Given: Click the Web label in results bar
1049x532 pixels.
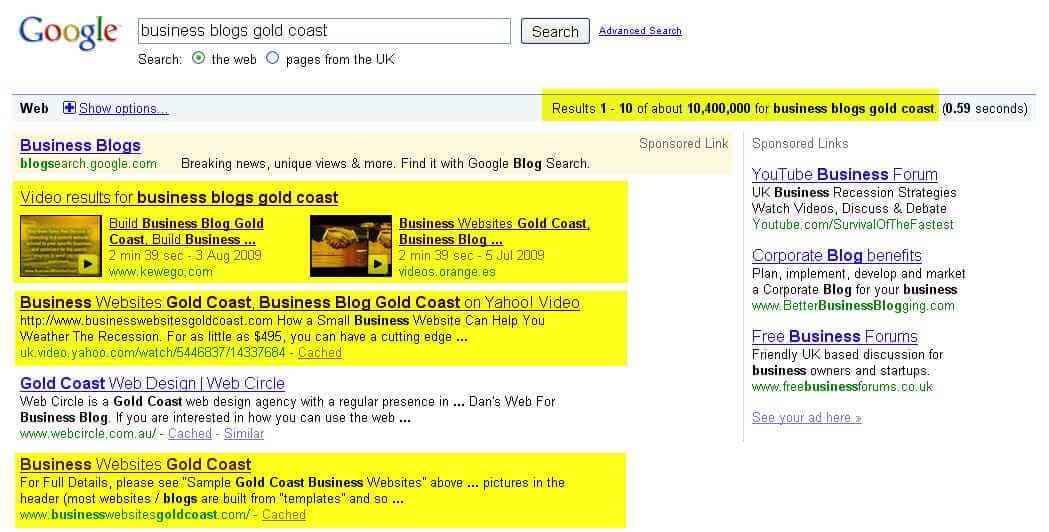Looking at the screenshot, I should coord(34,108).
